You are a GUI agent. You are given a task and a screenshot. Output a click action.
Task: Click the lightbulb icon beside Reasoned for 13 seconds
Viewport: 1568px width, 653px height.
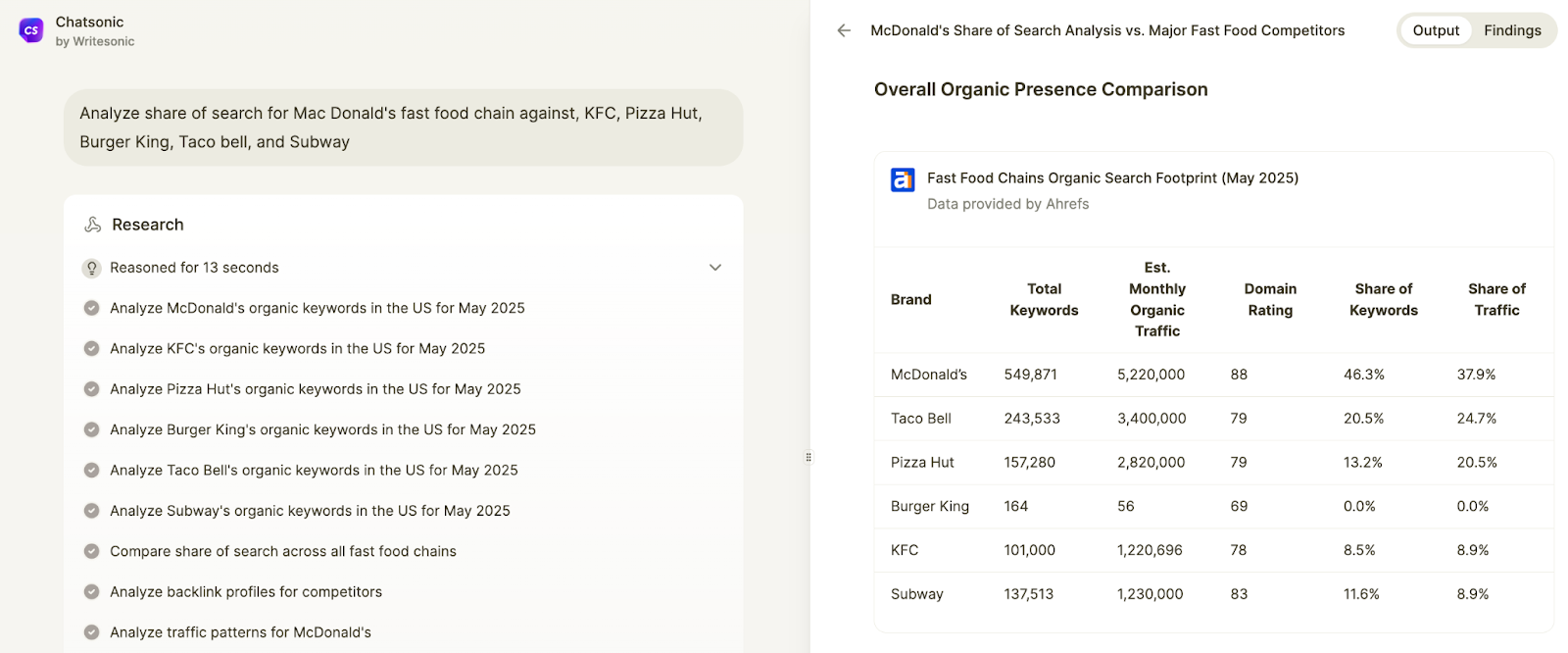(x=92, y=268)
